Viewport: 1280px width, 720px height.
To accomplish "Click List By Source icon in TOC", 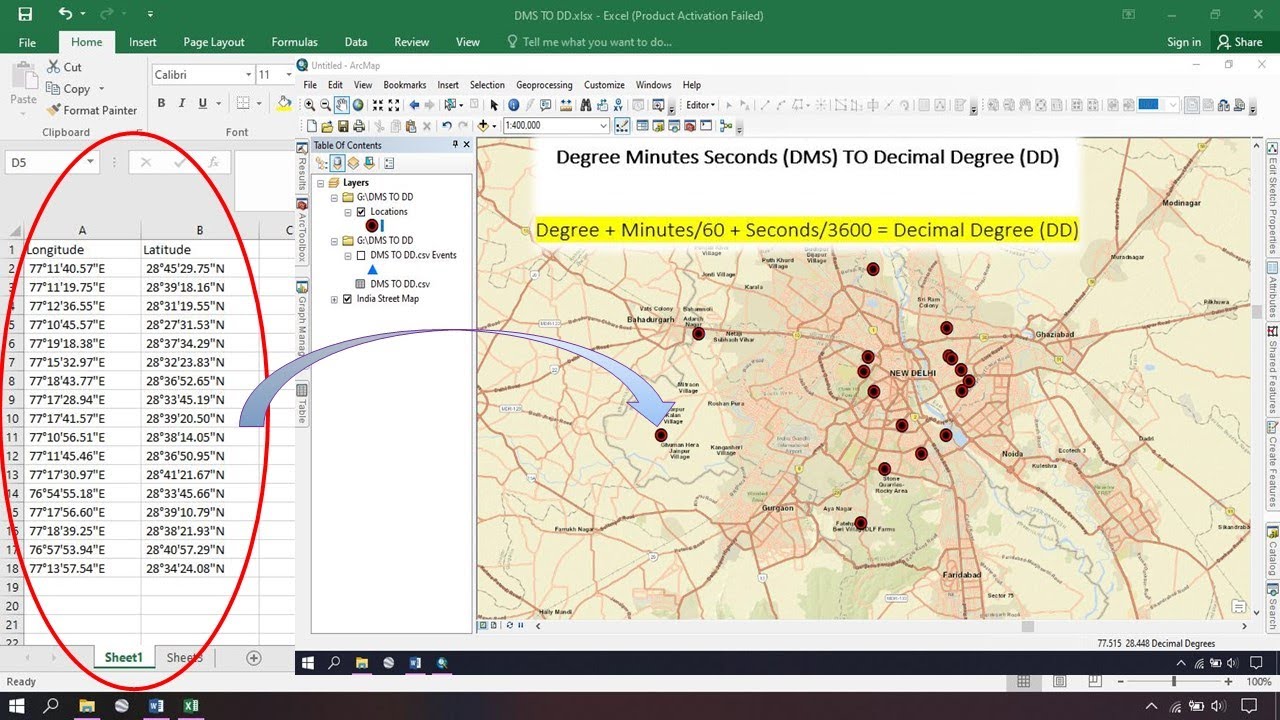I will point(337,163).
